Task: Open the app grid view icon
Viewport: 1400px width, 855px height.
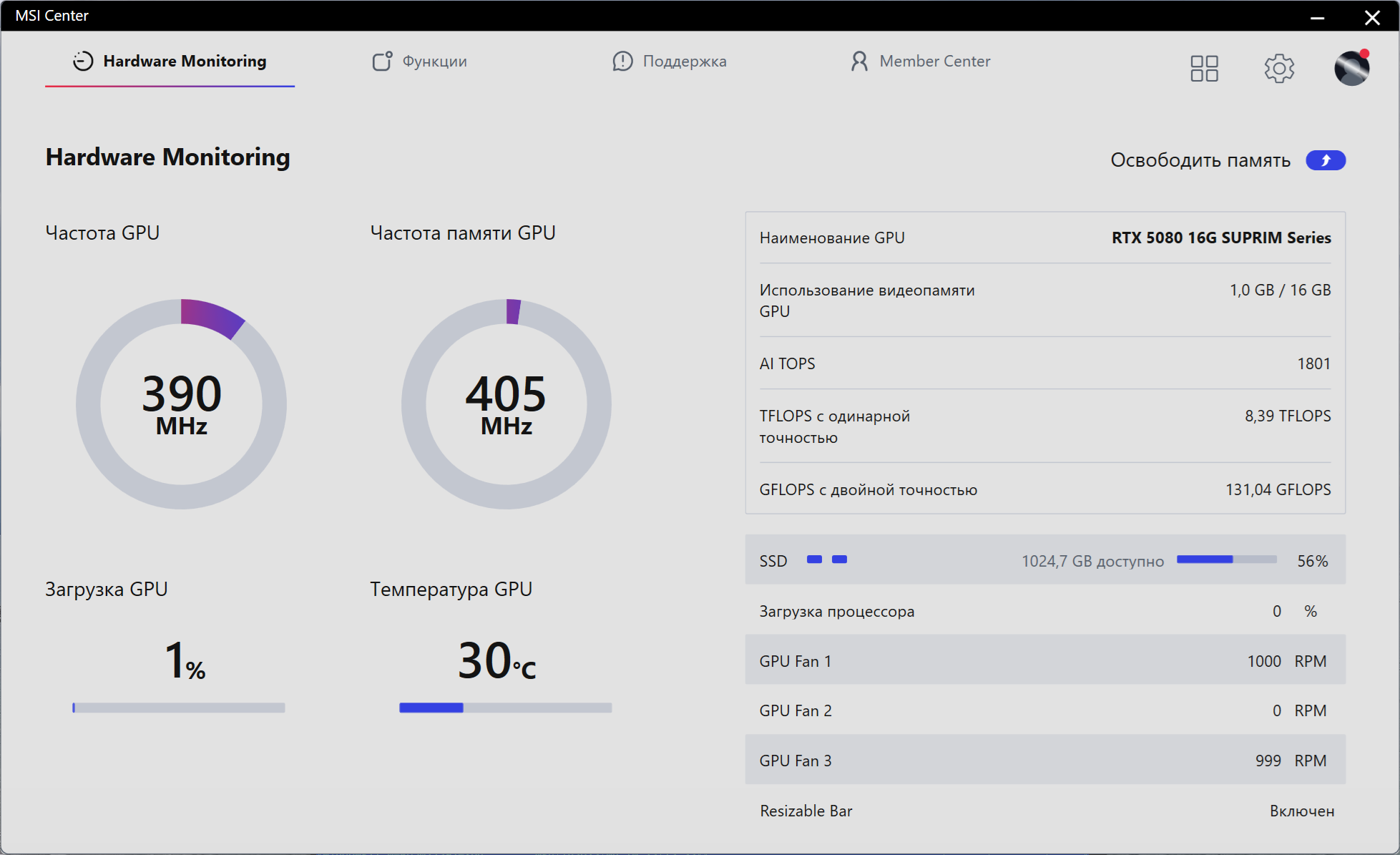Action: (1204, 69)
